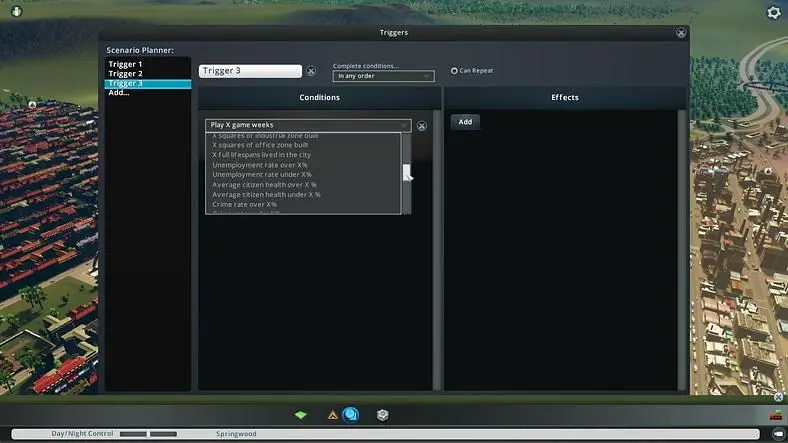Choose Unemployment rate over X% option
Screen dimensions: 788x443
click(x=260, y=165)
